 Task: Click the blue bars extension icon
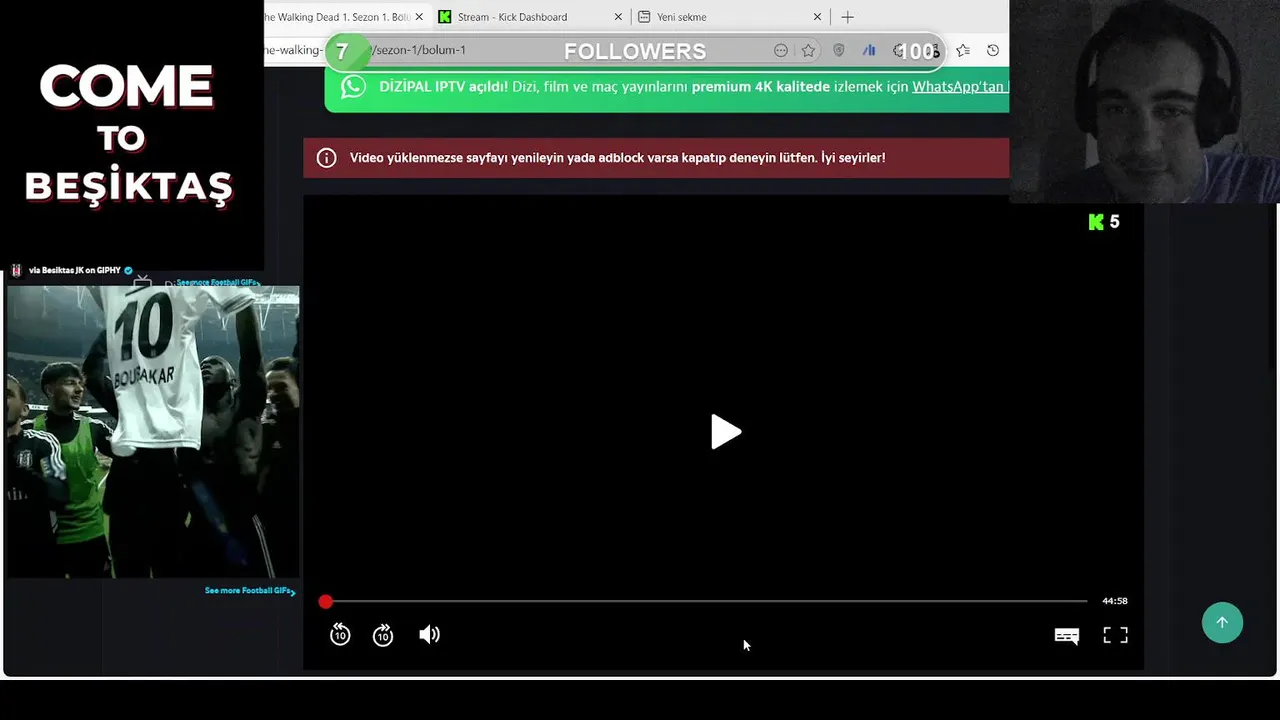869,50
